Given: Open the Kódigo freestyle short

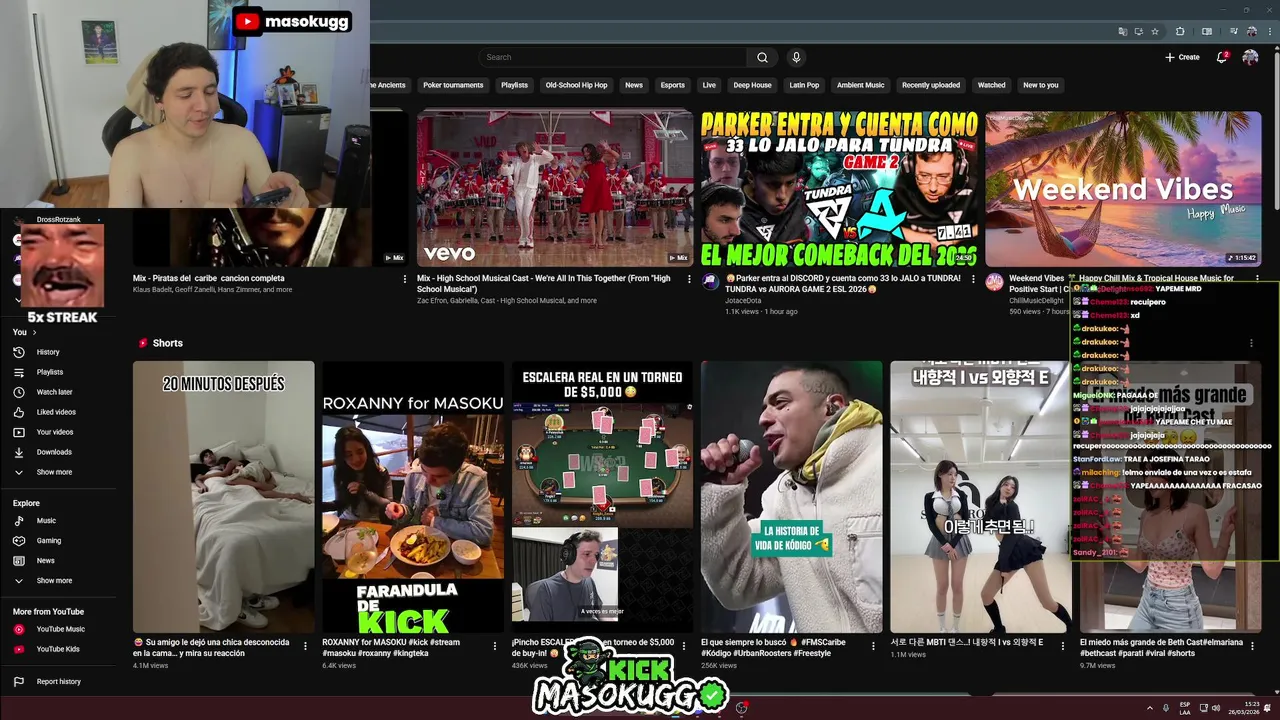Looking at the screenshot, I should tap(791, 496).
